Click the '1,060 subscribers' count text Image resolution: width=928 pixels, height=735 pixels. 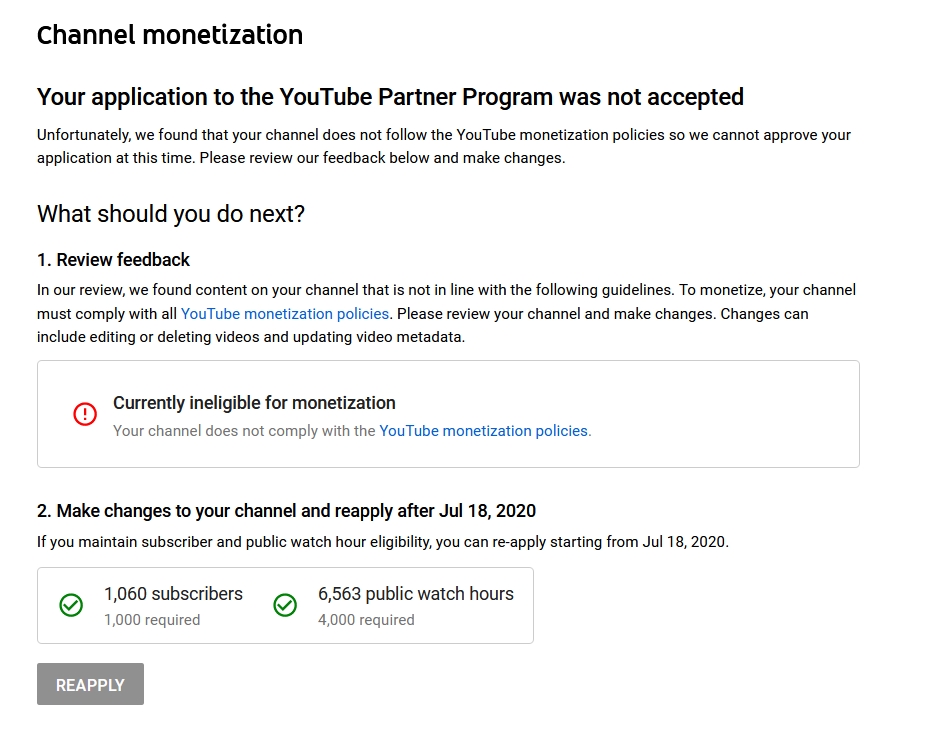[173, 594]
